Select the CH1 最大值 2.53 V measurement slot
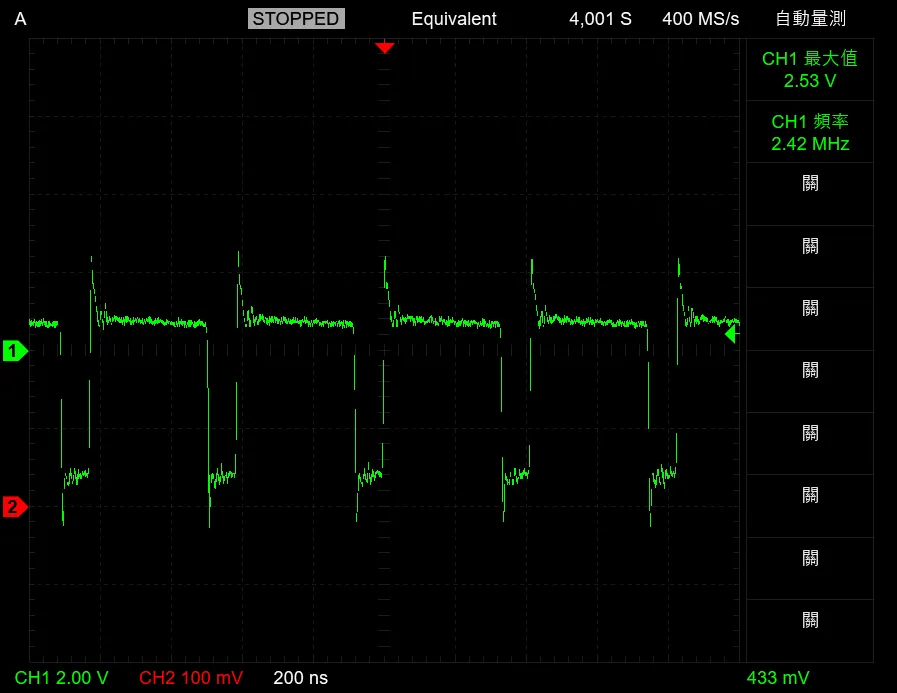The image size is (897, 693). pos(810,69)
